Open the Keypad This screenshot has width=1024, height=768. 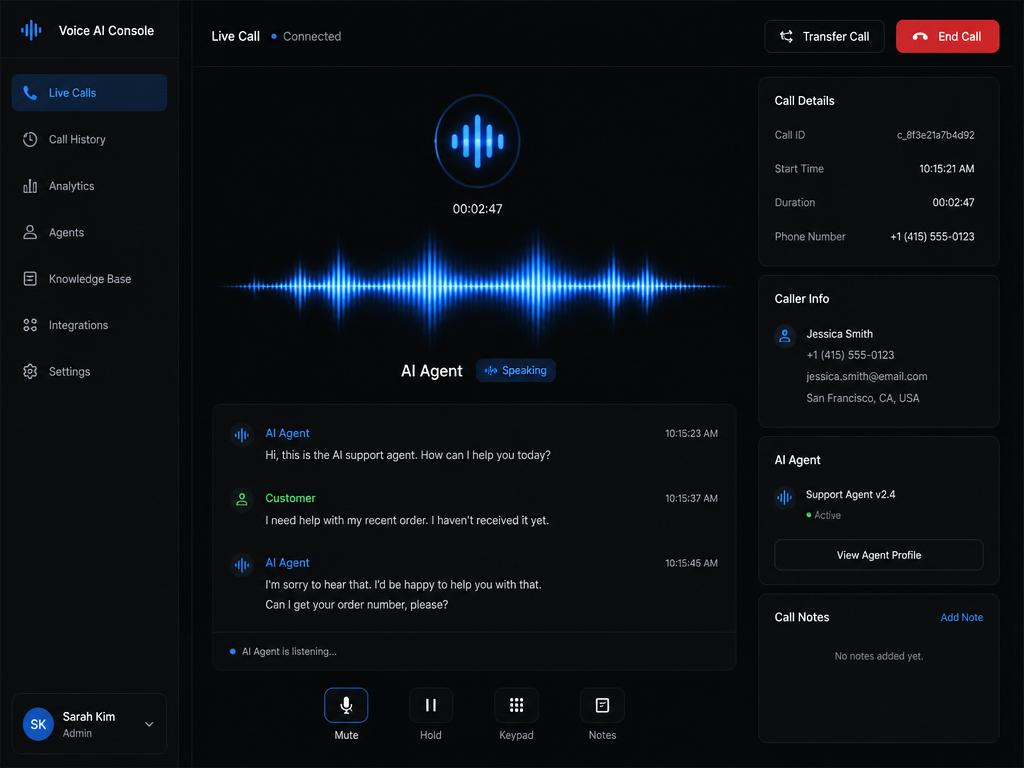(x=516, y=705)
